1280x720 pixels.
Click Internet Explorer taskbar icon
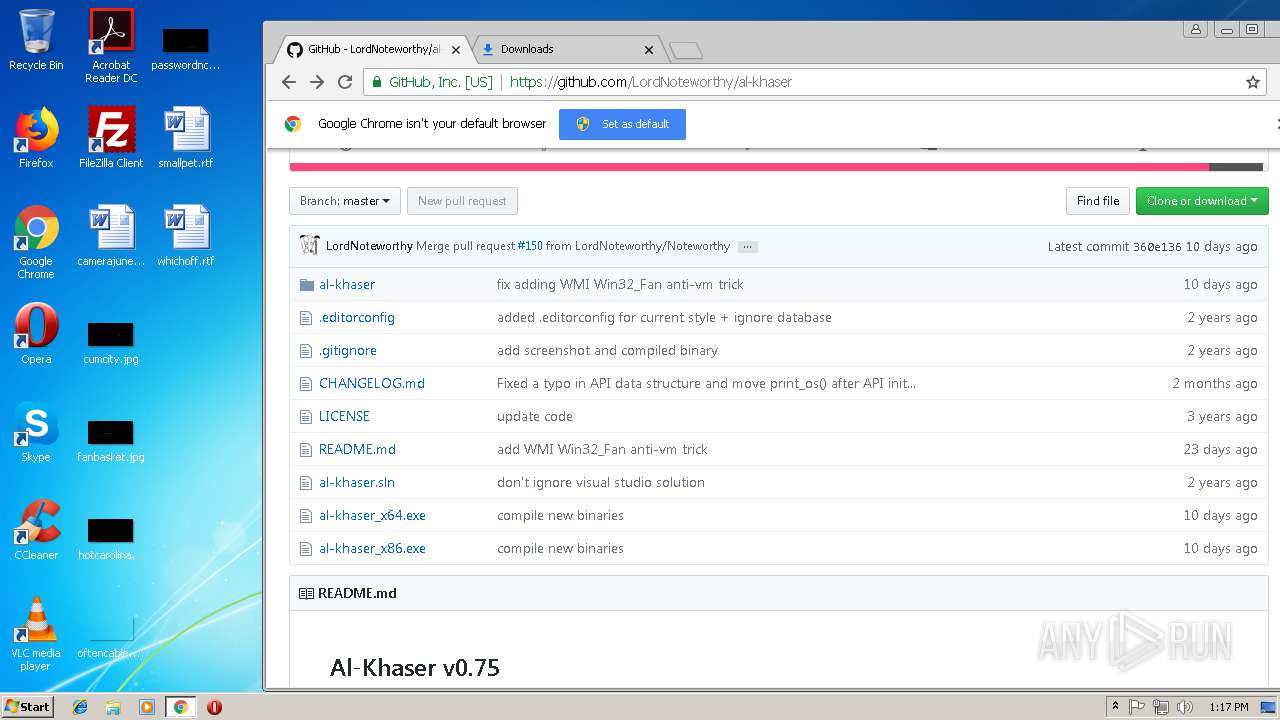(x=80, y=707)
